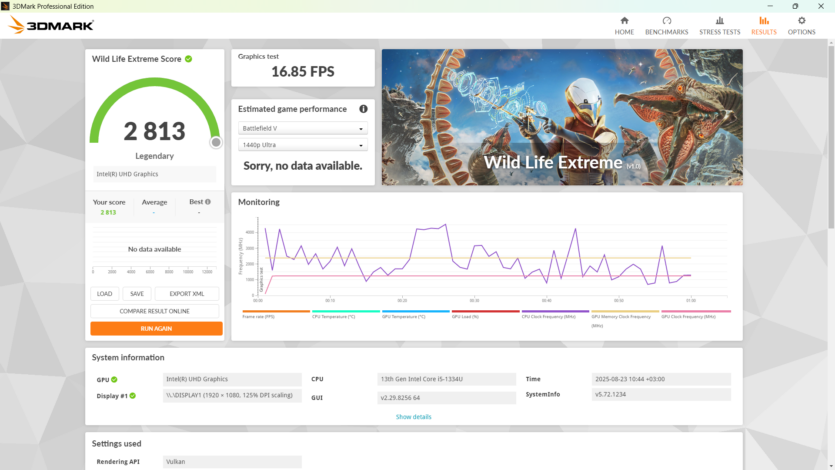The height and width of the screenshot is (470, 835).
Task: Click the Legendary rating label
Action: coord(154,156)
